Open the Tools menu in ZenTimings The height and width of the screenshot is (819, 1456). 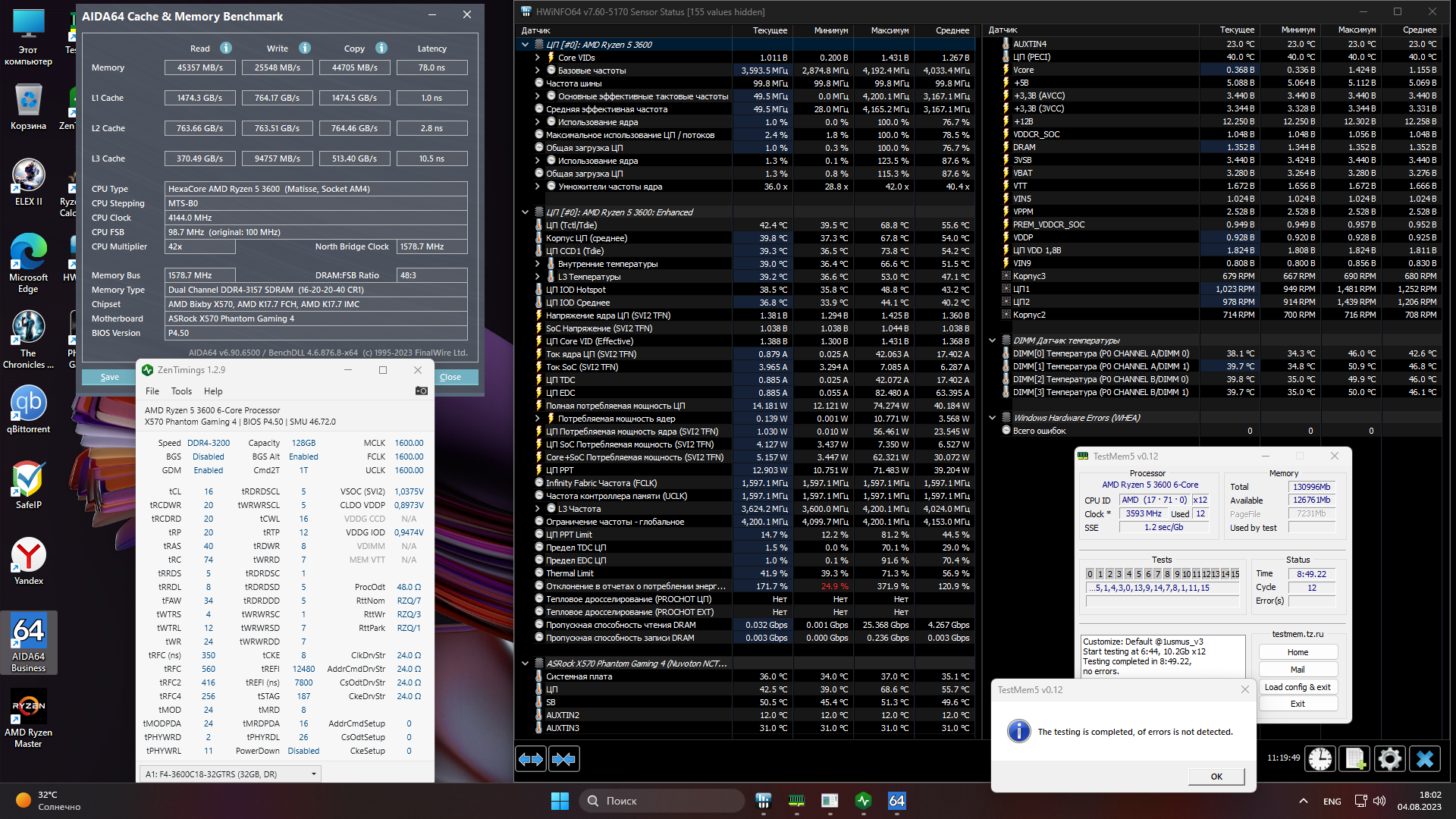click(181, 391)
